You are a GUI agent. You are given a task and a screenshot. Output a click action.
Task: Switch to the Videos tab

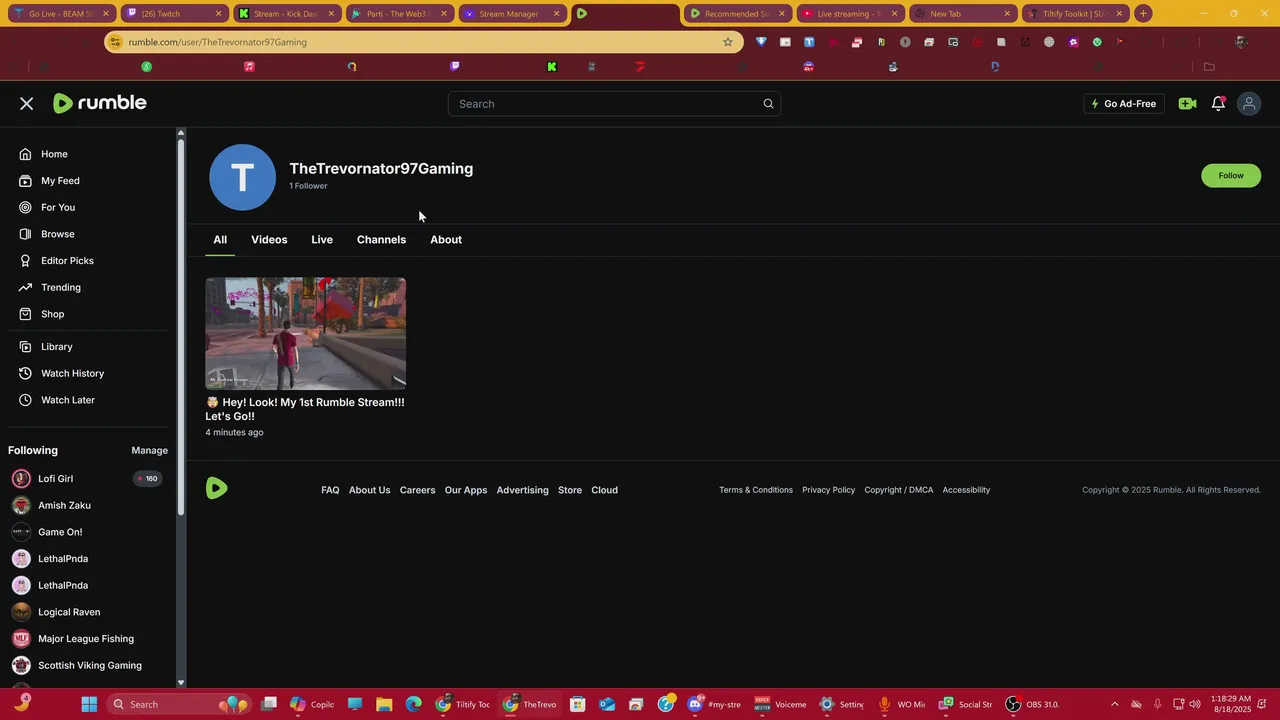click(269, 240)
